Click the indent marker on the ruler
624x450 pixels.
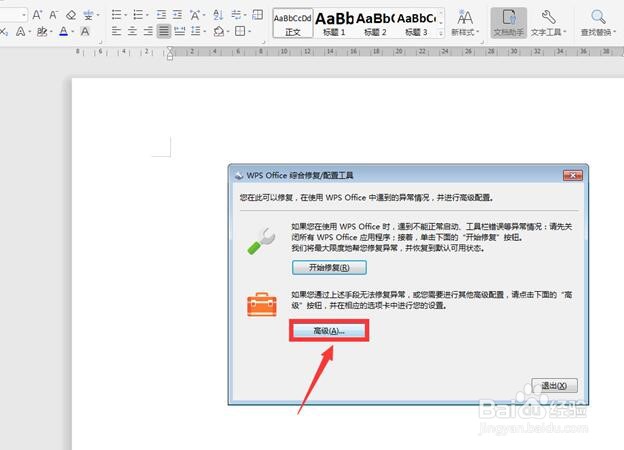pyautogui.click(x=170, y=54)
